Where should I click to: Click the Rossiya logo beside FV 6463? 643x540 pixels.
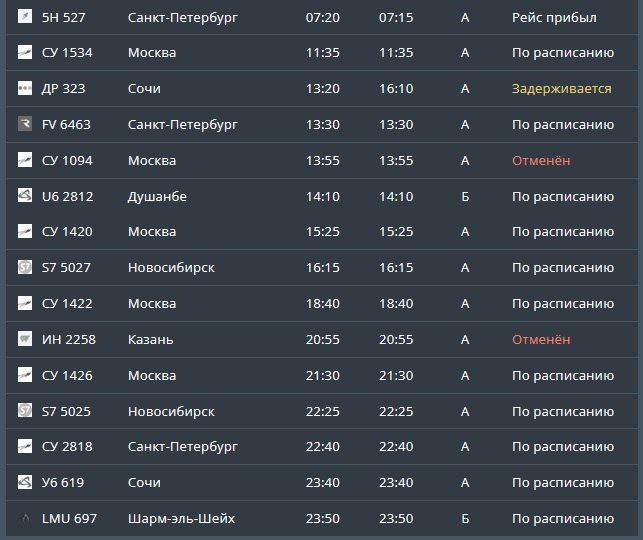[25, 124]
